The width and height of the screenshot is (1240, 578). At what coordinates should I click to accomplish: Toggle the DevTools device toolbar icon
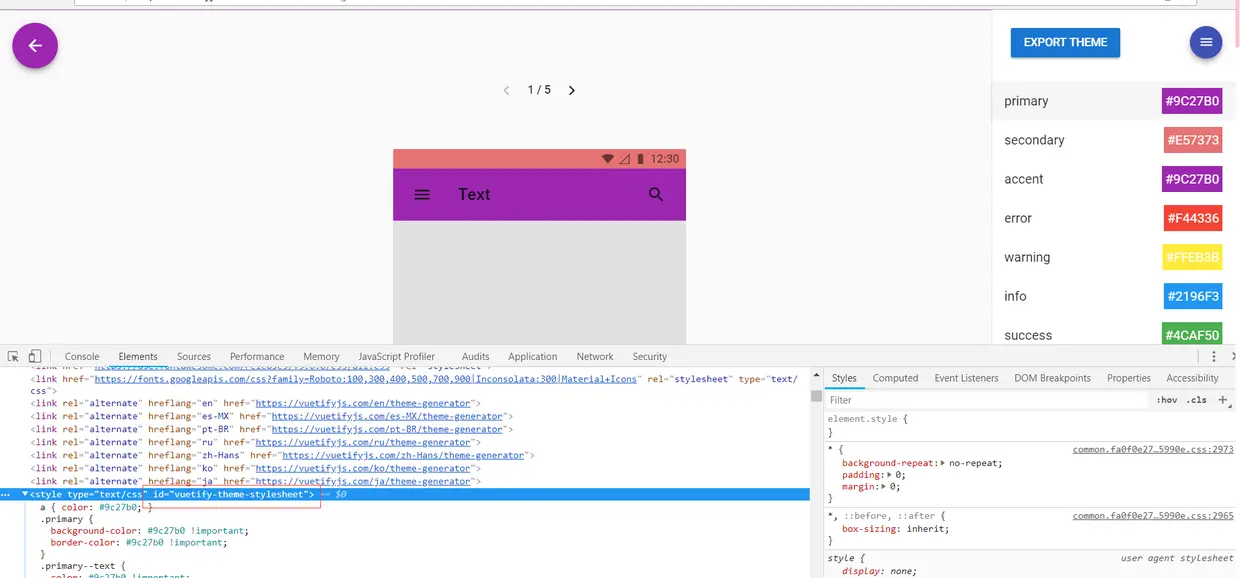point(35,356)
